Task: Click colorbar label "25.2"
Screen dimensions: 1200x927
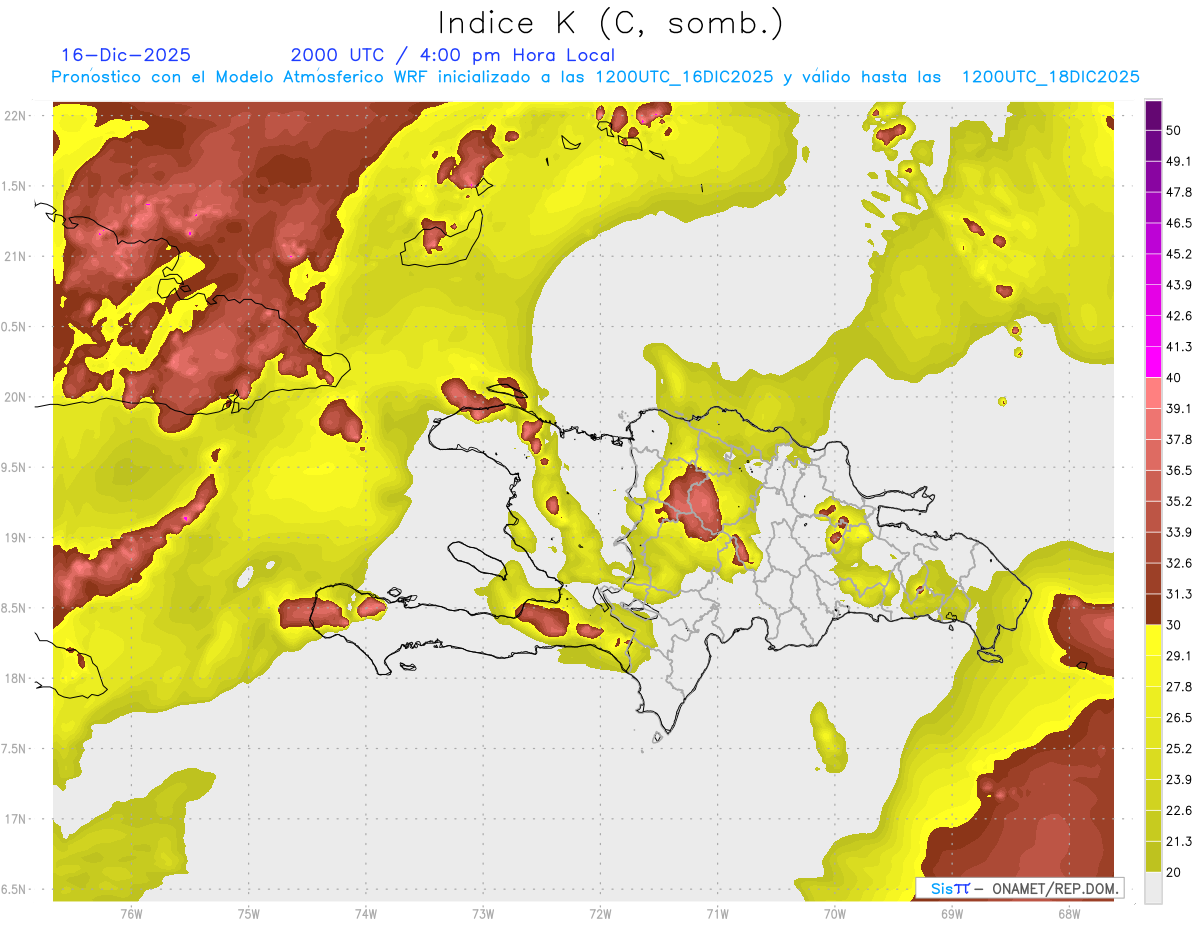Action: pyautogui.click(x=1179, y=748)
